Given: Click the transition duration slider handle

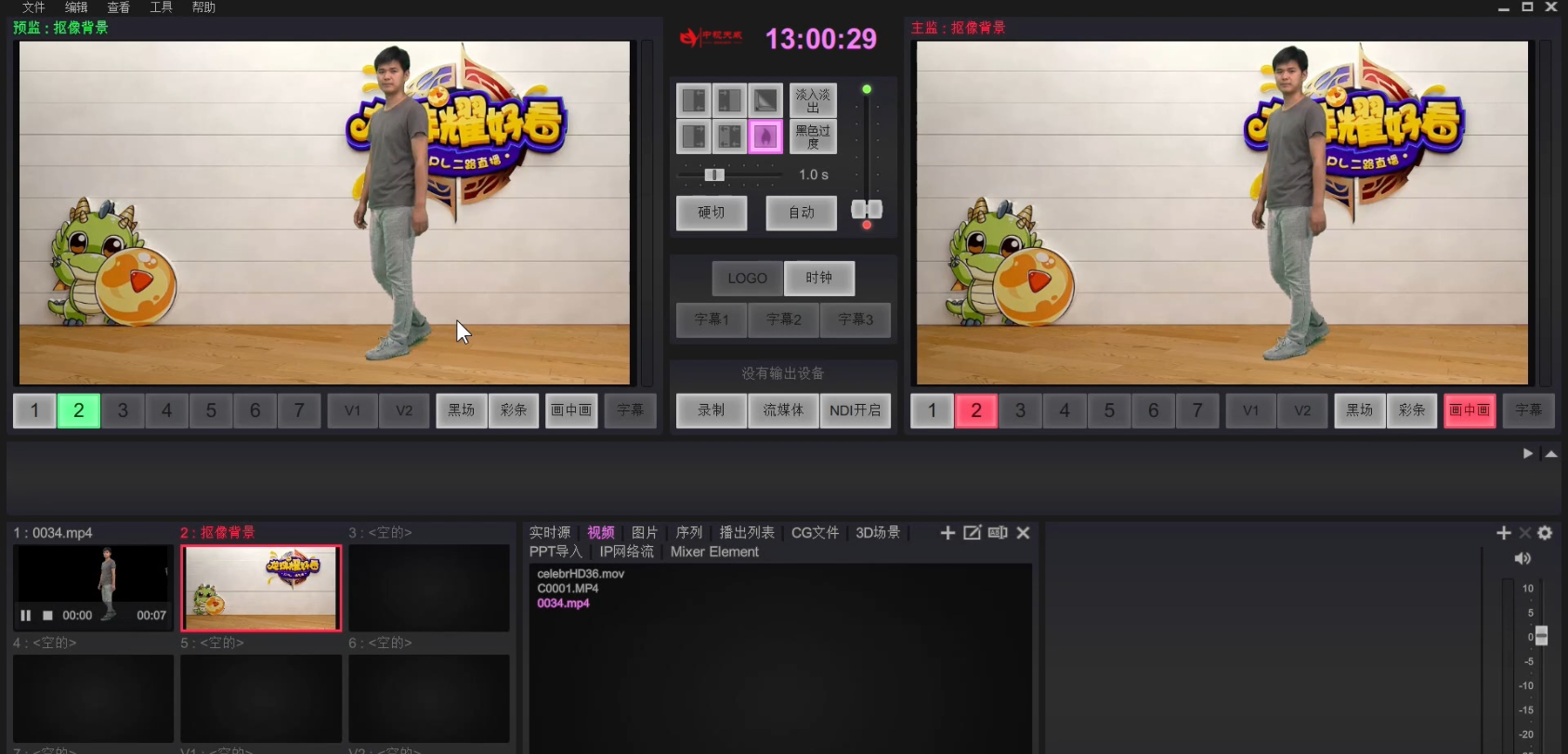Looking at the screenshot, I should (x=714, y=175).
